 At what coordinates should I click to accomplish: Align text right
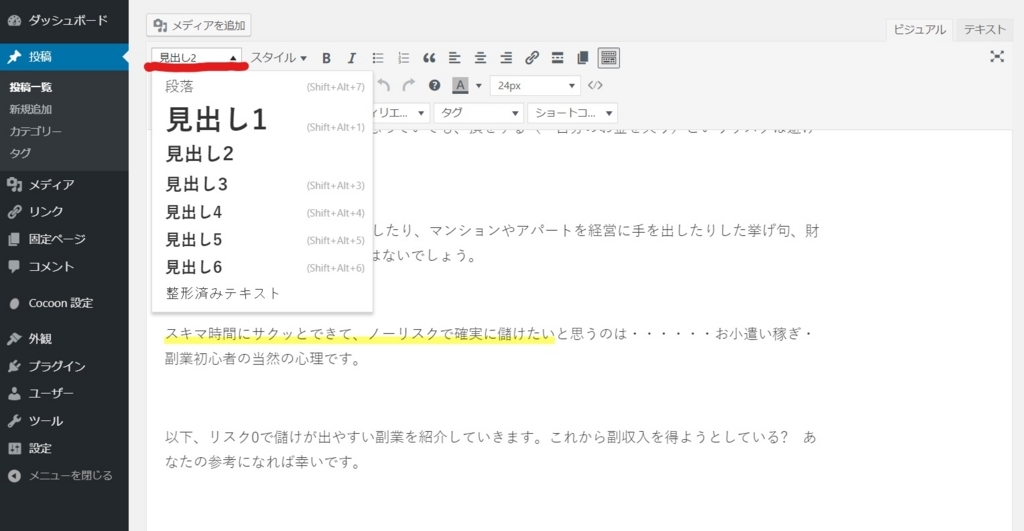pyautogui.click(x=506, y=58)
